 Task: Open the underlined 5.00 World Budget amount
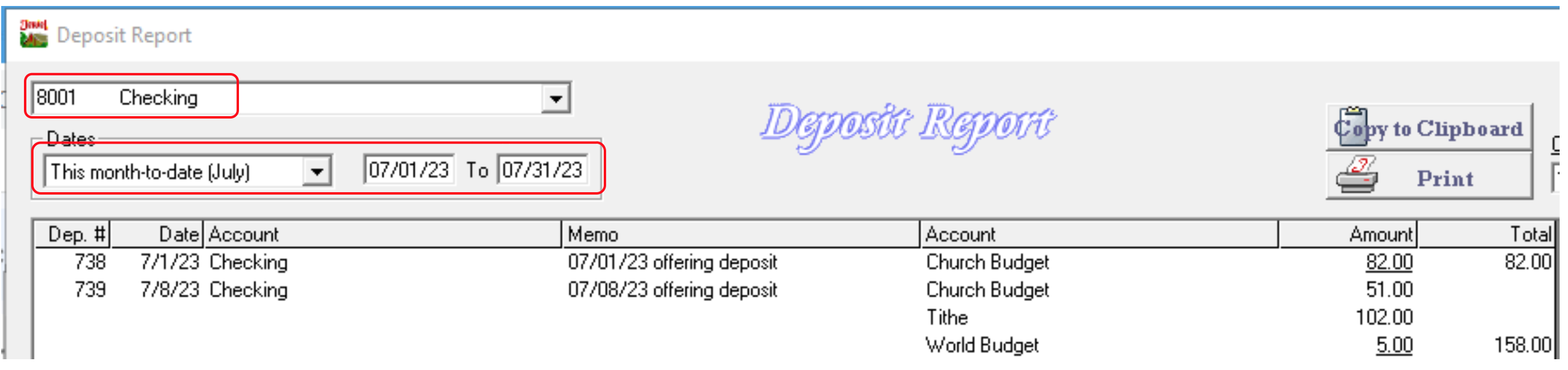1394,345
